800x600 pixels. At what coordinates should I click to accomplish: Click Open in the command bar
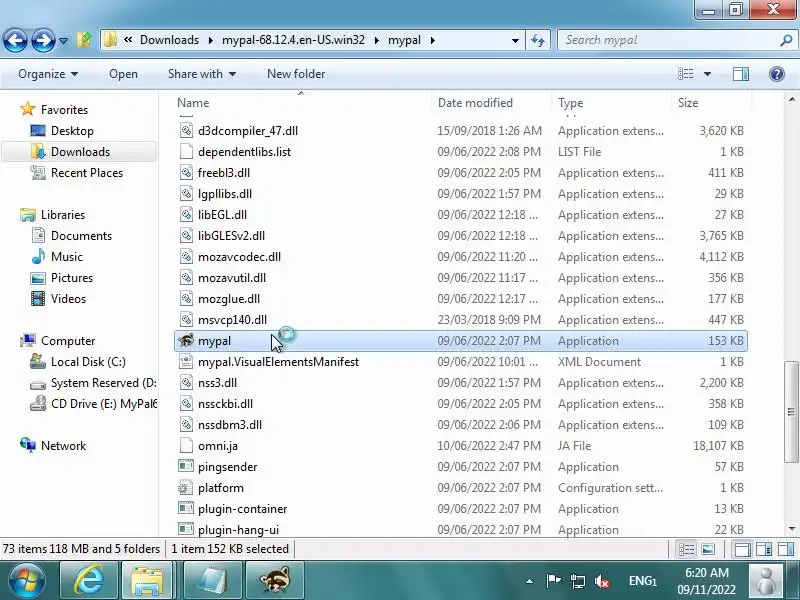(x=123, y=74)
